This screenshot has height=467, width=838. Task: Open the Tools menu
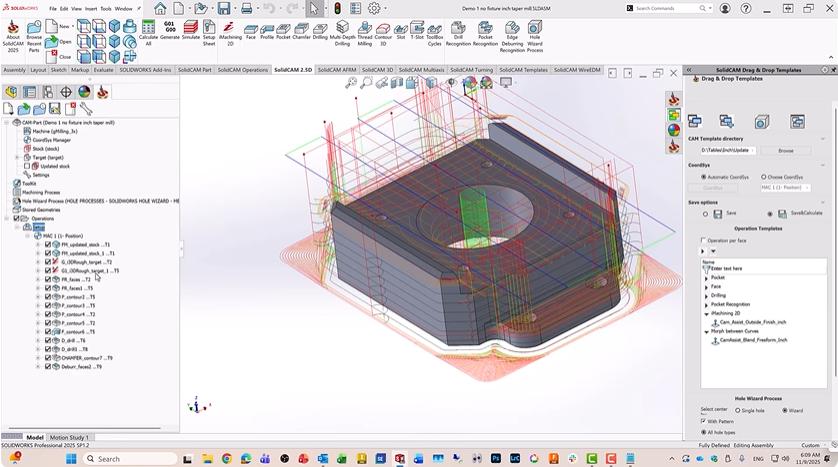pos(106,9)
